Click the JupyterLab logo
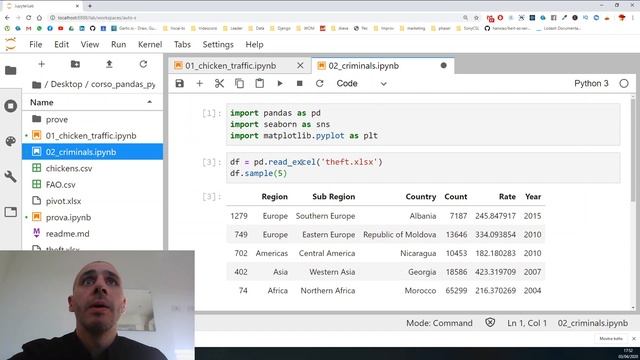640x360 pixels. [x=11, y=44]
